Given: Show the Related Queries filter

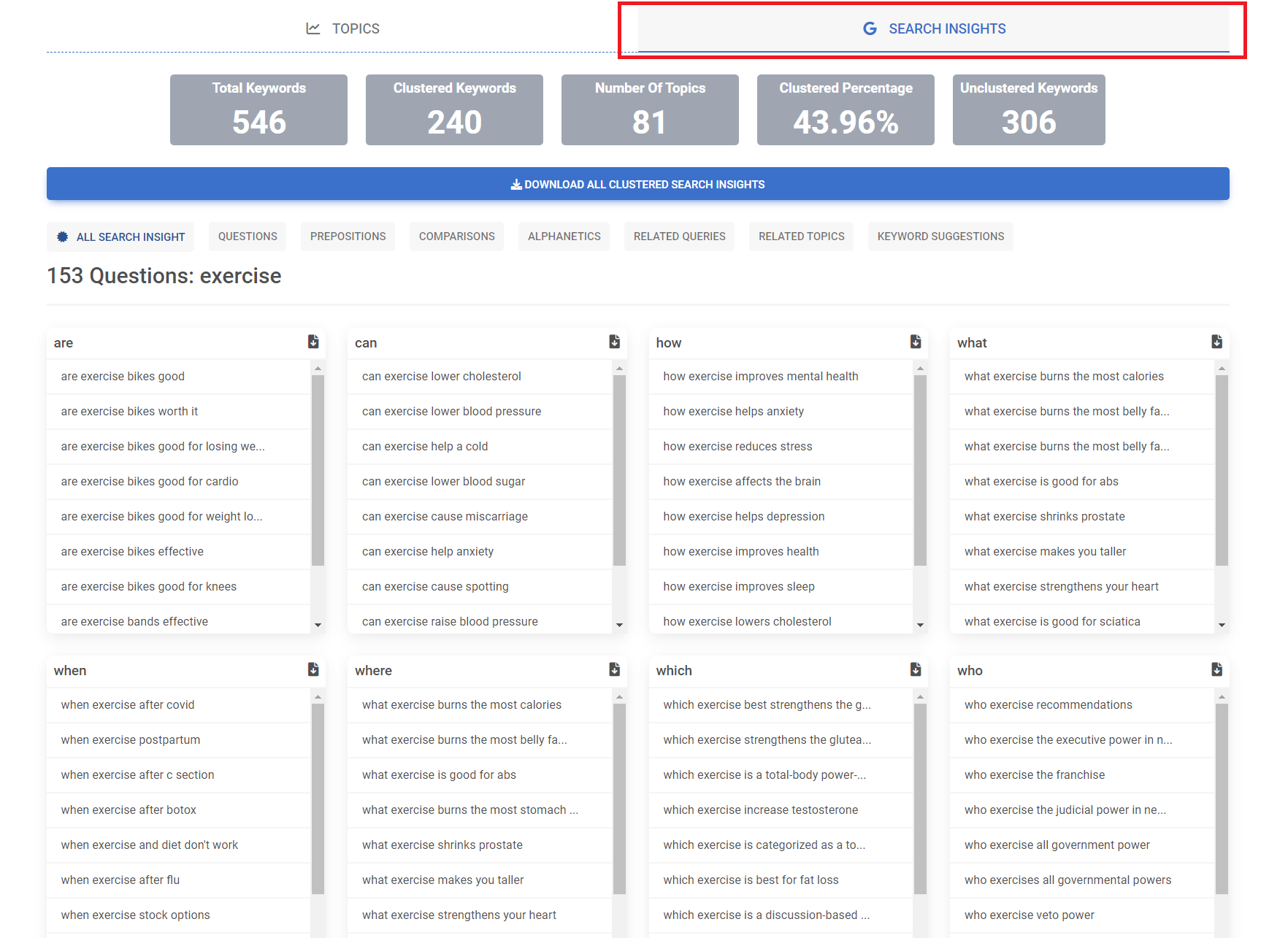Looking at the screenshot, I should (x=680, y=237).
